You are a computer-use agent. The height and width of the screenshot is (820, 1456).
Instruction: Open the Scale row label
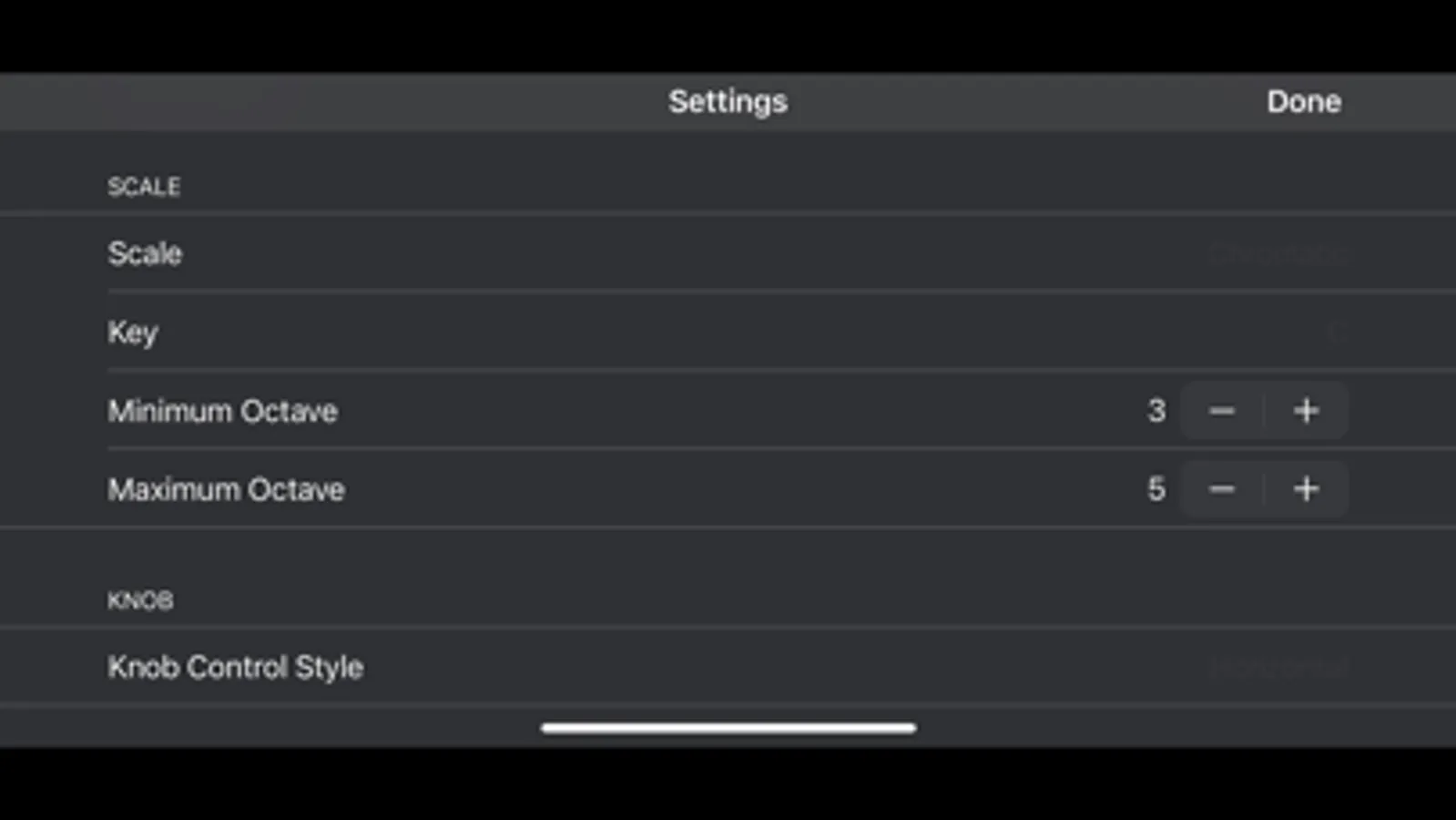pos(145,253)
